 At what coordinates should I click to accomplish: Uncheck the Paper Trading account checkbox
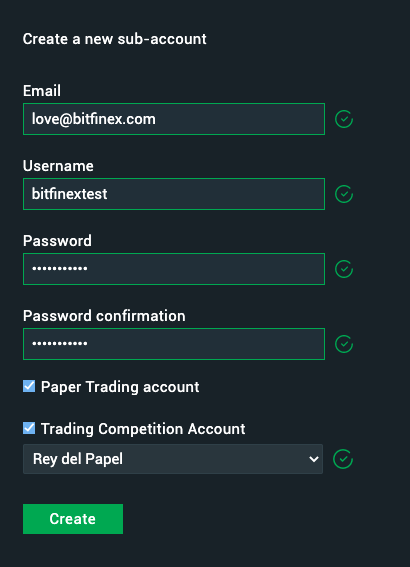(x=29, y=386)
